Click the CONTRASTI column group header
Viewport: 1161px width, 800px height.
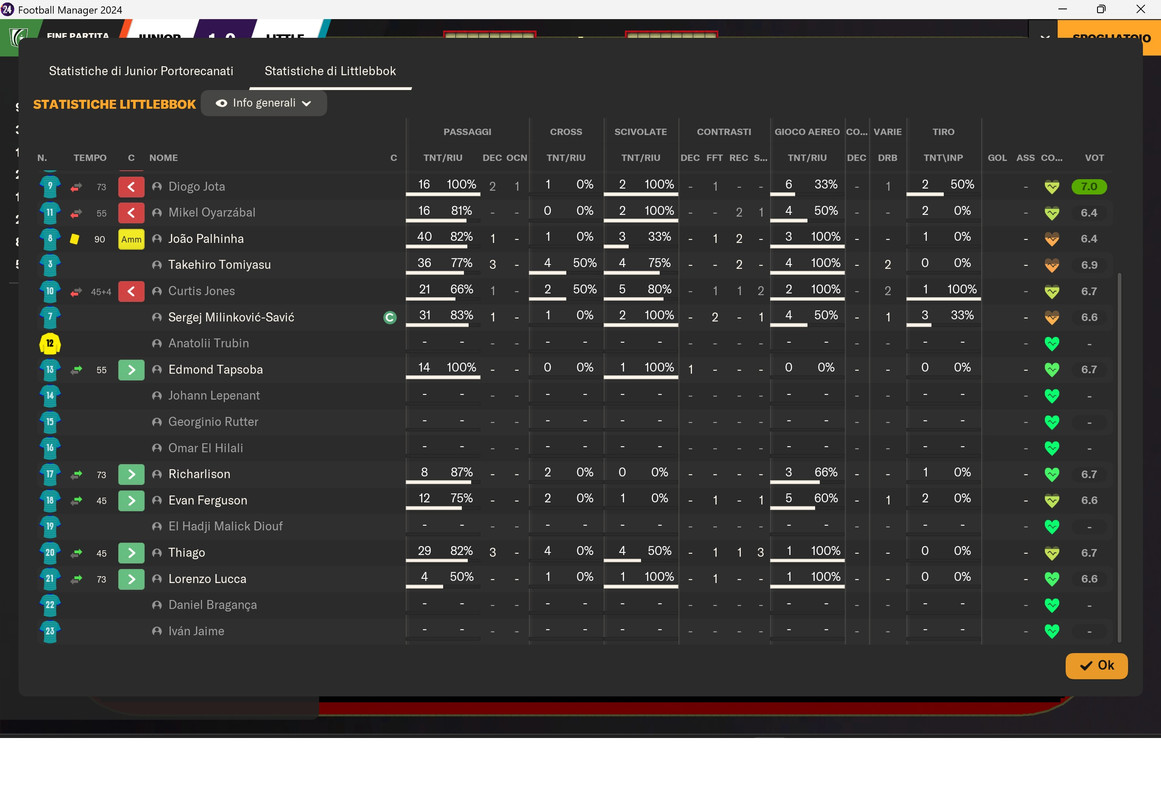point(724,132)
